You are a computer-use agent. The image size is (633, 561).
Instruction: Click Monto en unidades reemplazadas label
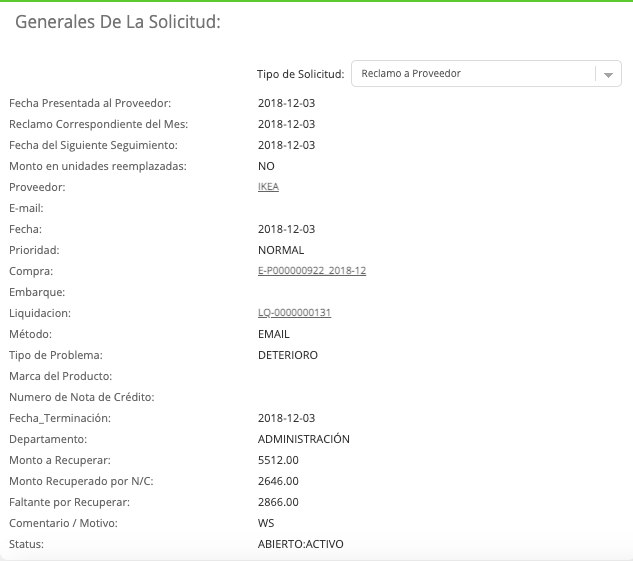pos(98,166)
